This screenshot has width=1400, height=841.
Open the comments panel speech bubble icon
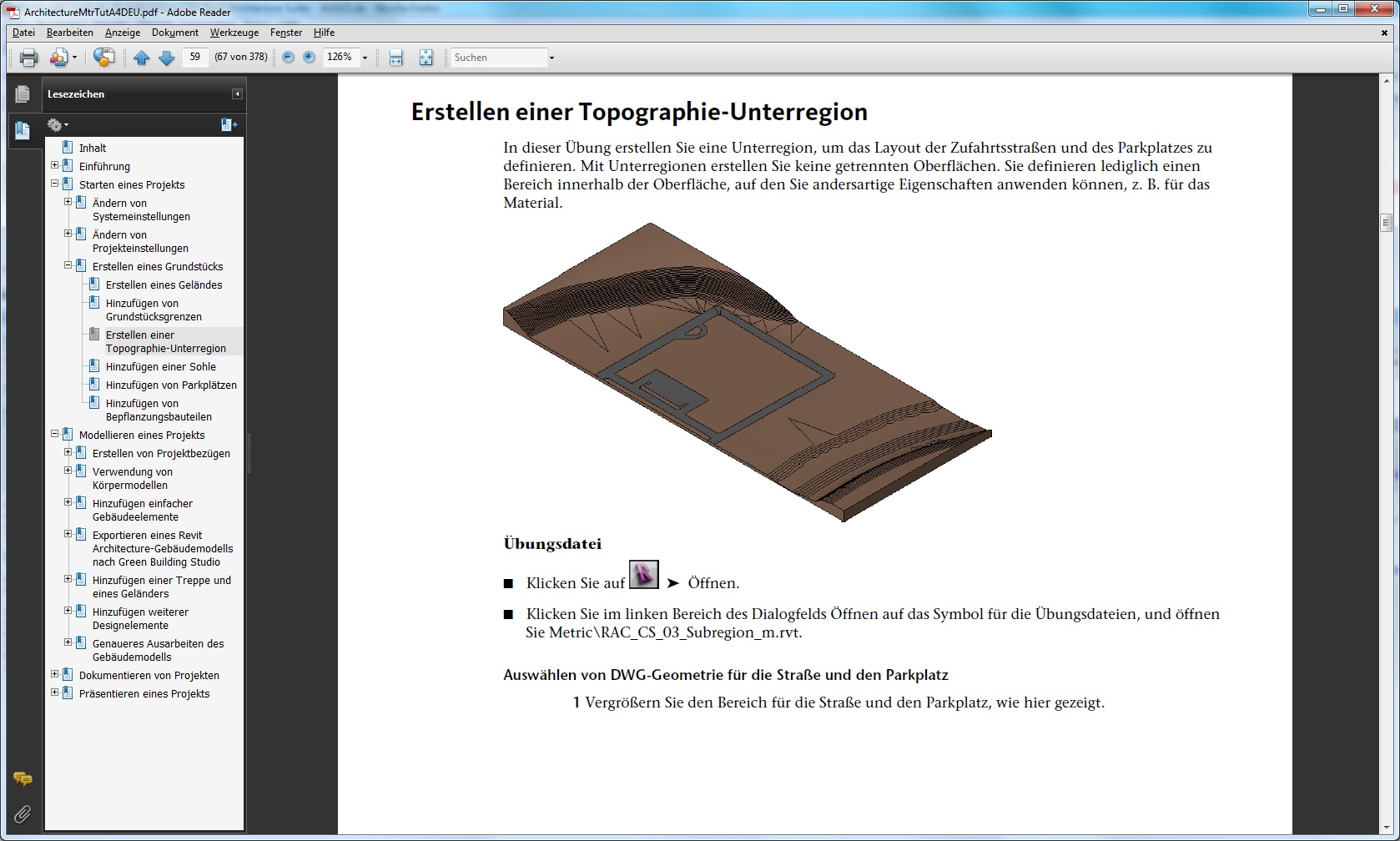(23, 778)
